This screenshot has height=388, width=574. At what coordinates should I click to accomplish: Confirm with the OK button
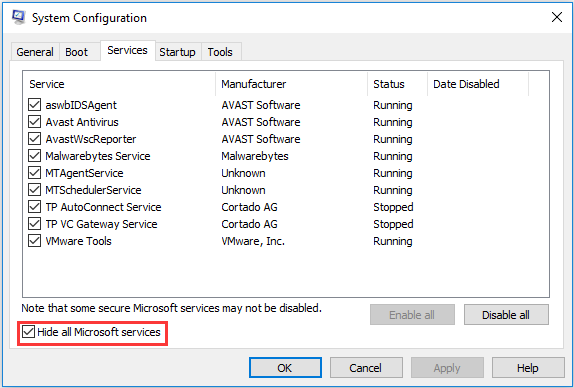coord(285,368)
